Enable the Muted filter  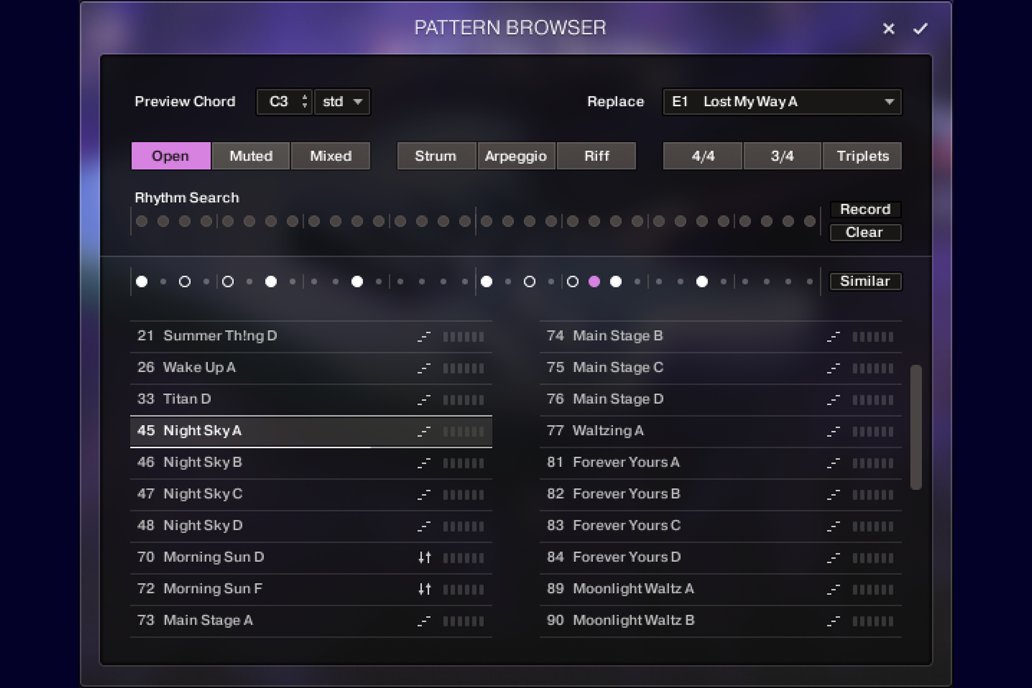[250, 156]
